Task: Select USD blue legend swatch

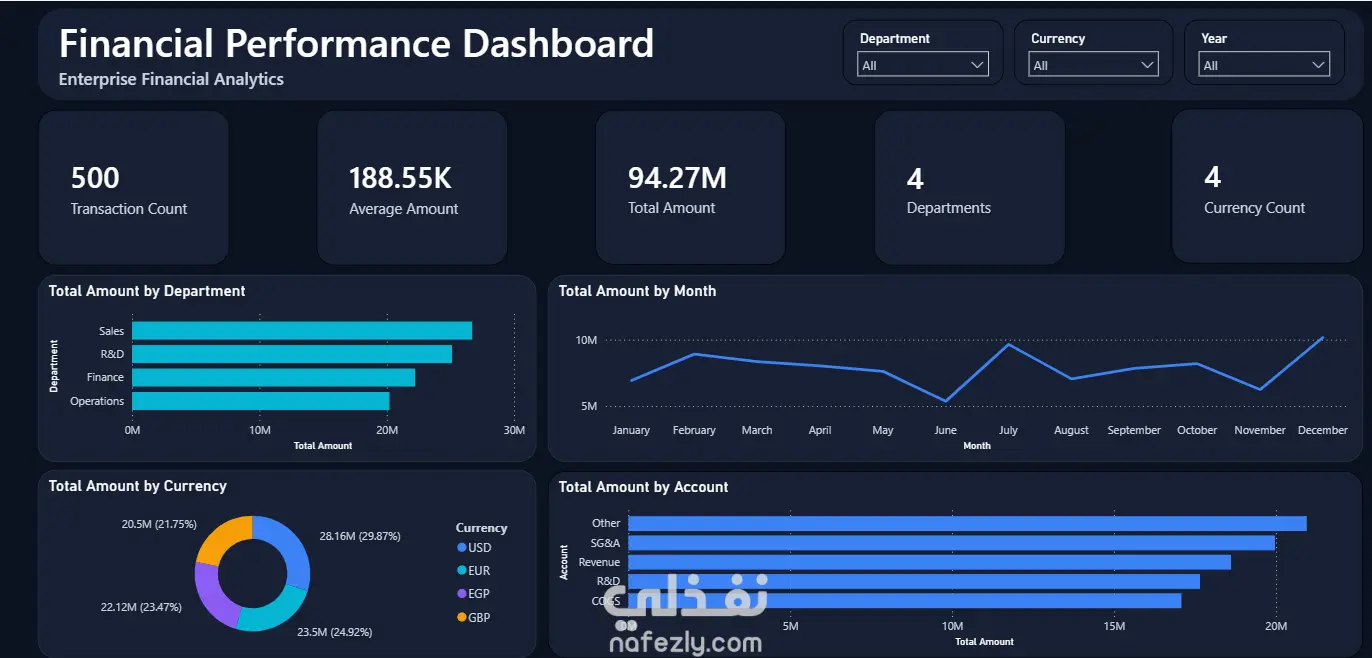Action: tap(461, 547)
